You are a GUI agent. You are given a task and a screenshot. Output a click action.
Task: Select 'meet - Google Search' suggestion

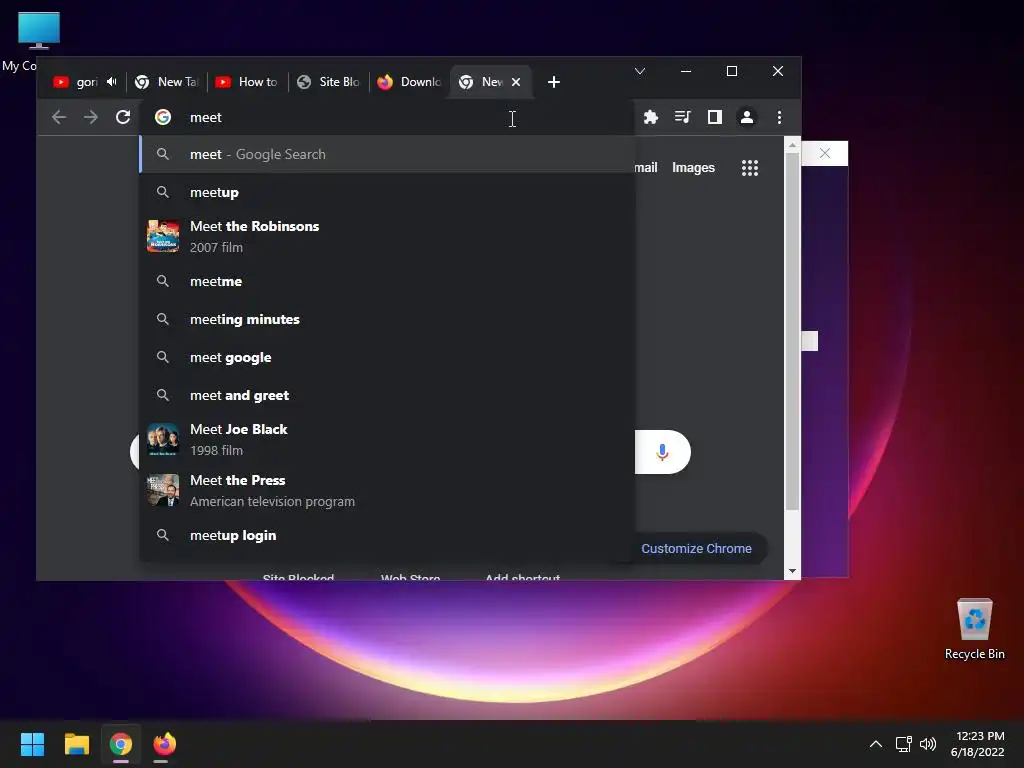click(x=387, y=155)
